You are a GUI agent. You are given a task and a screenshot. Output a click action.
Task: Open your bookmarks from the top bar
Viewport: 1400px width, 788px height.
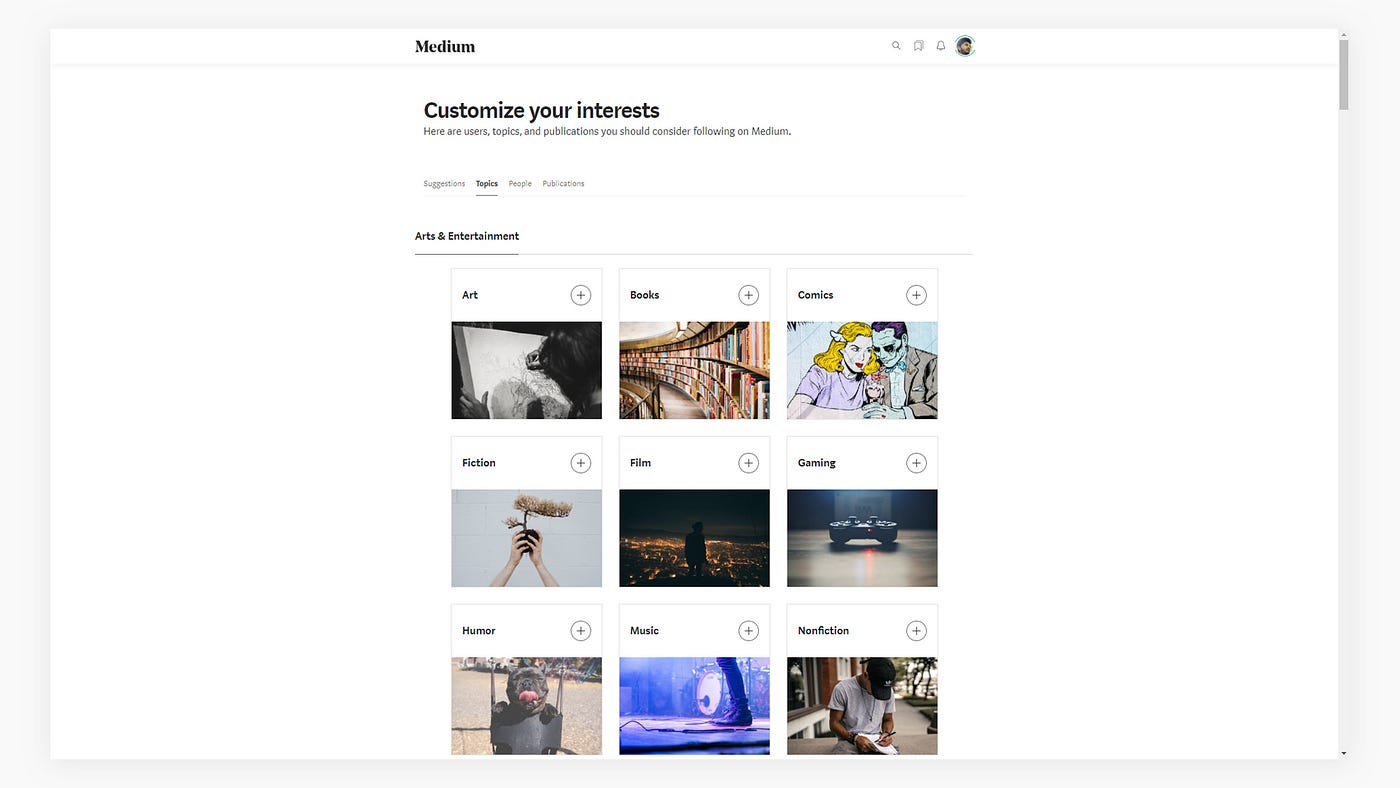point(918,45)
